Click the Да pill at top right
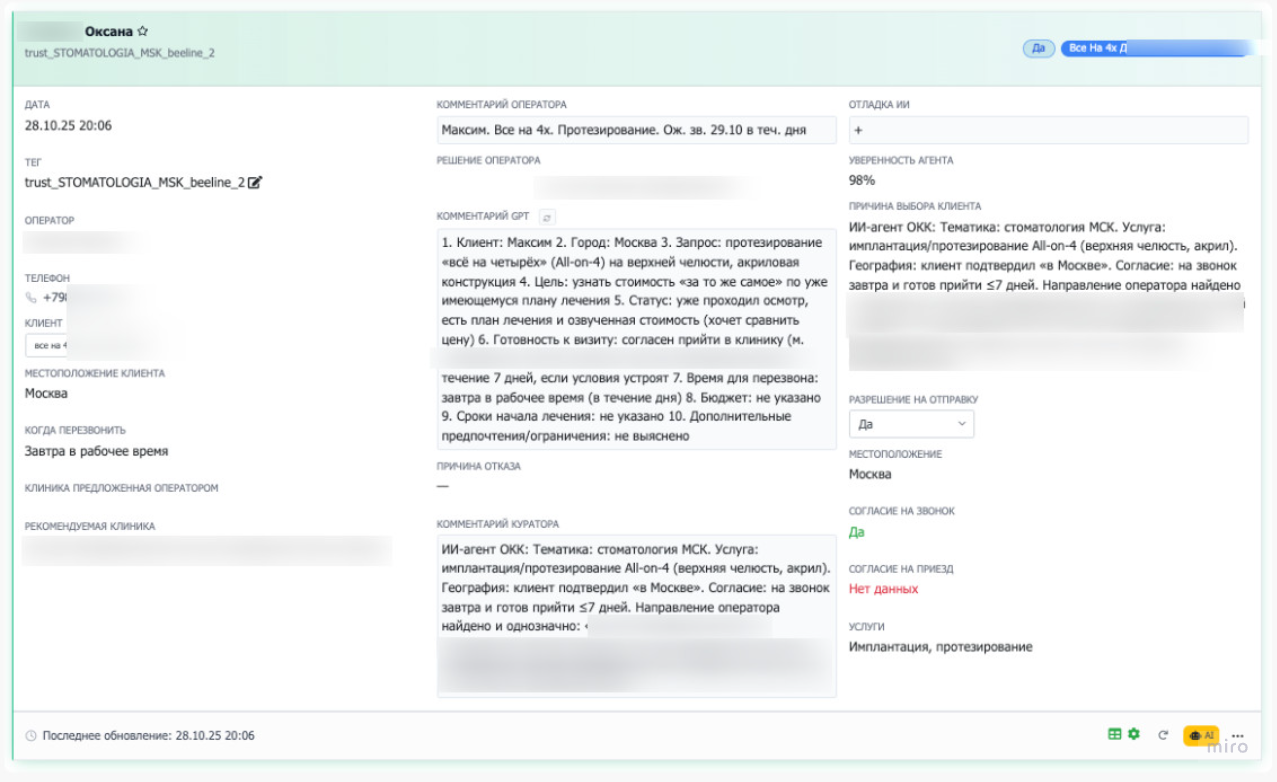The image size is (1277, 782). pos(1038,47)
